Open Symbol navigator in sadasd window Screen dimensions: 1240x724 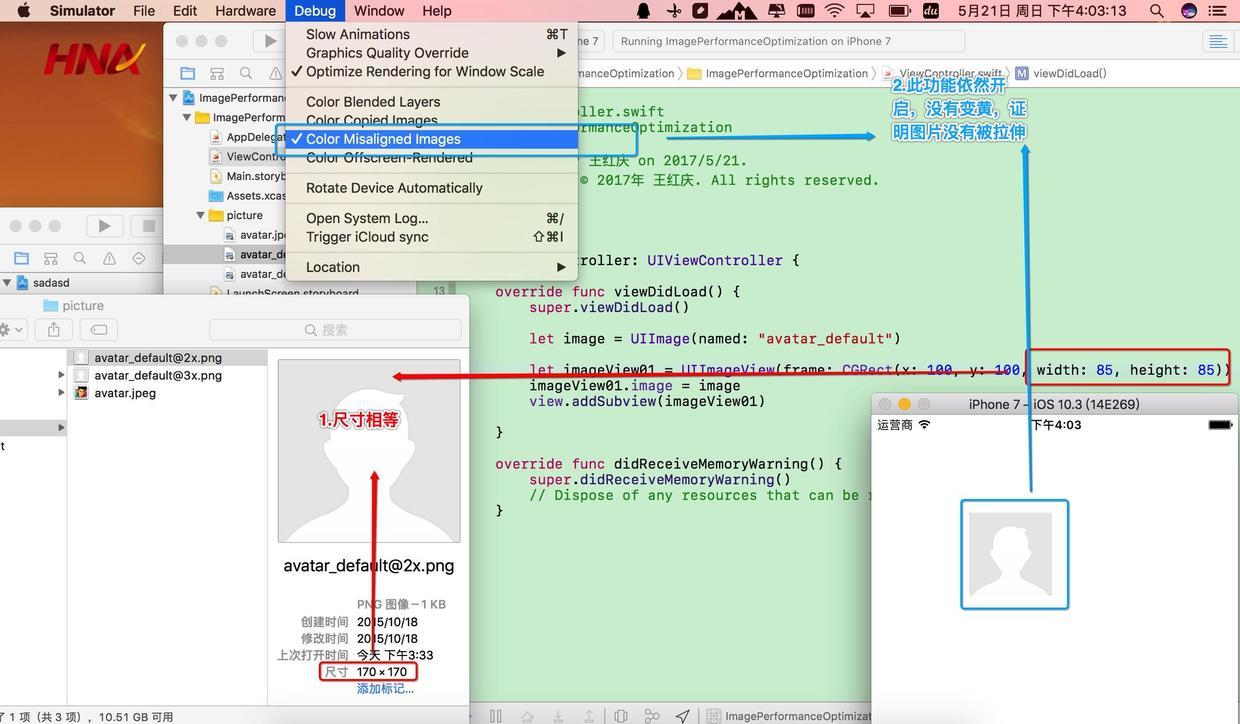[x=51, y=258]
